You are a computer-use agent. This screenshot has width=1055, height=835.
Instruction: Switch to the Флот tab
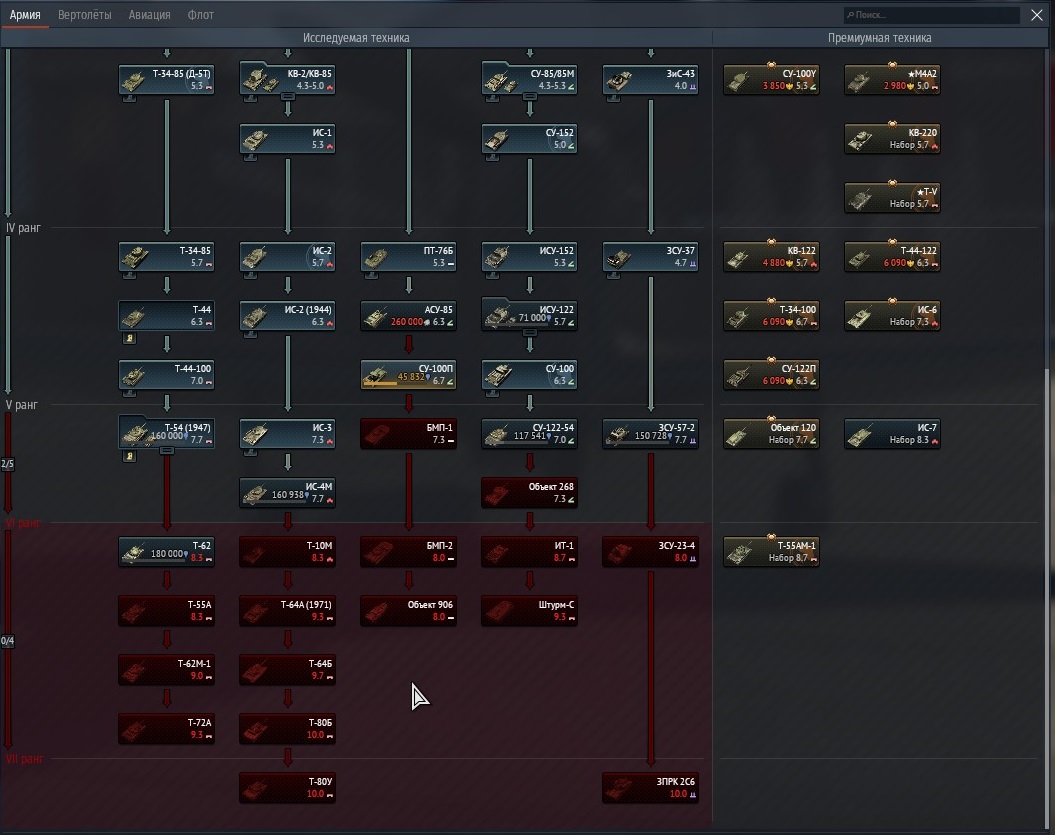(201, 15)
